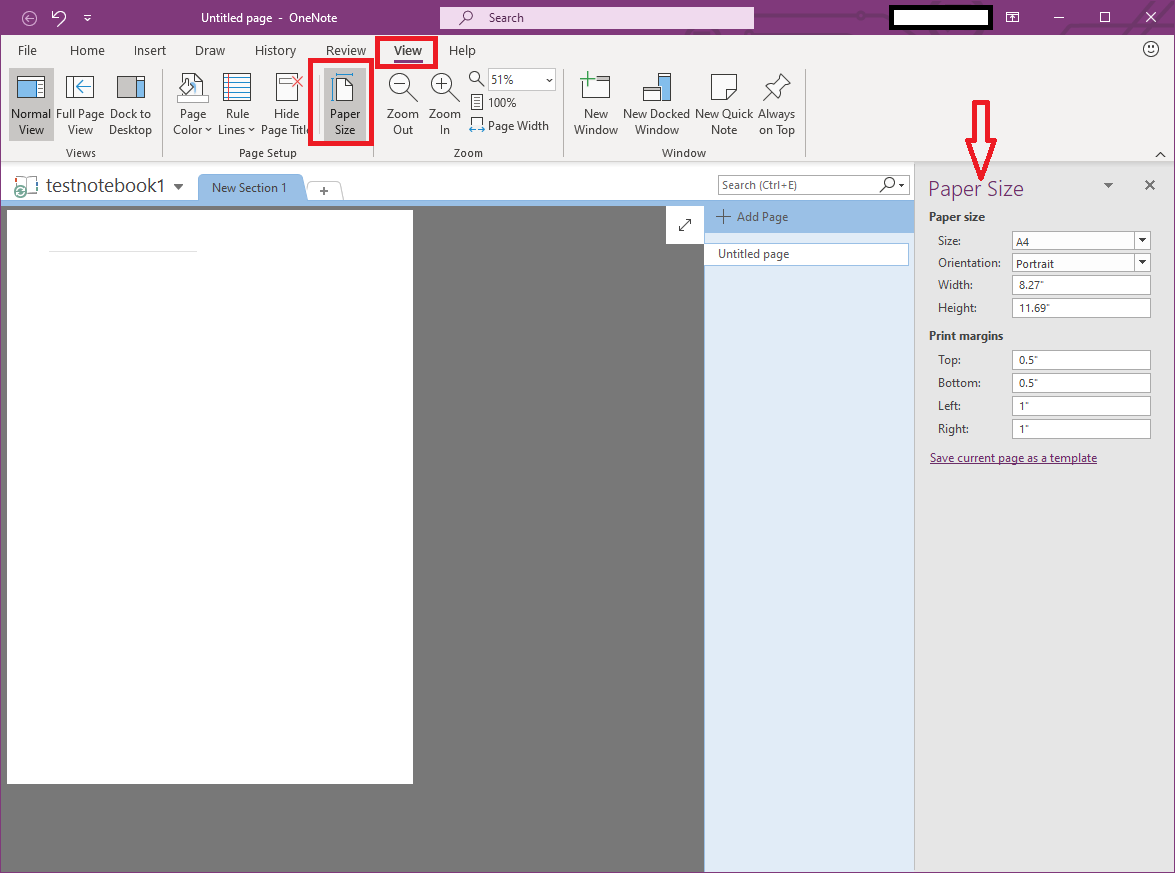Create a New Quick Note
This screenshot has width=1175, height=873.
point(724,104)
